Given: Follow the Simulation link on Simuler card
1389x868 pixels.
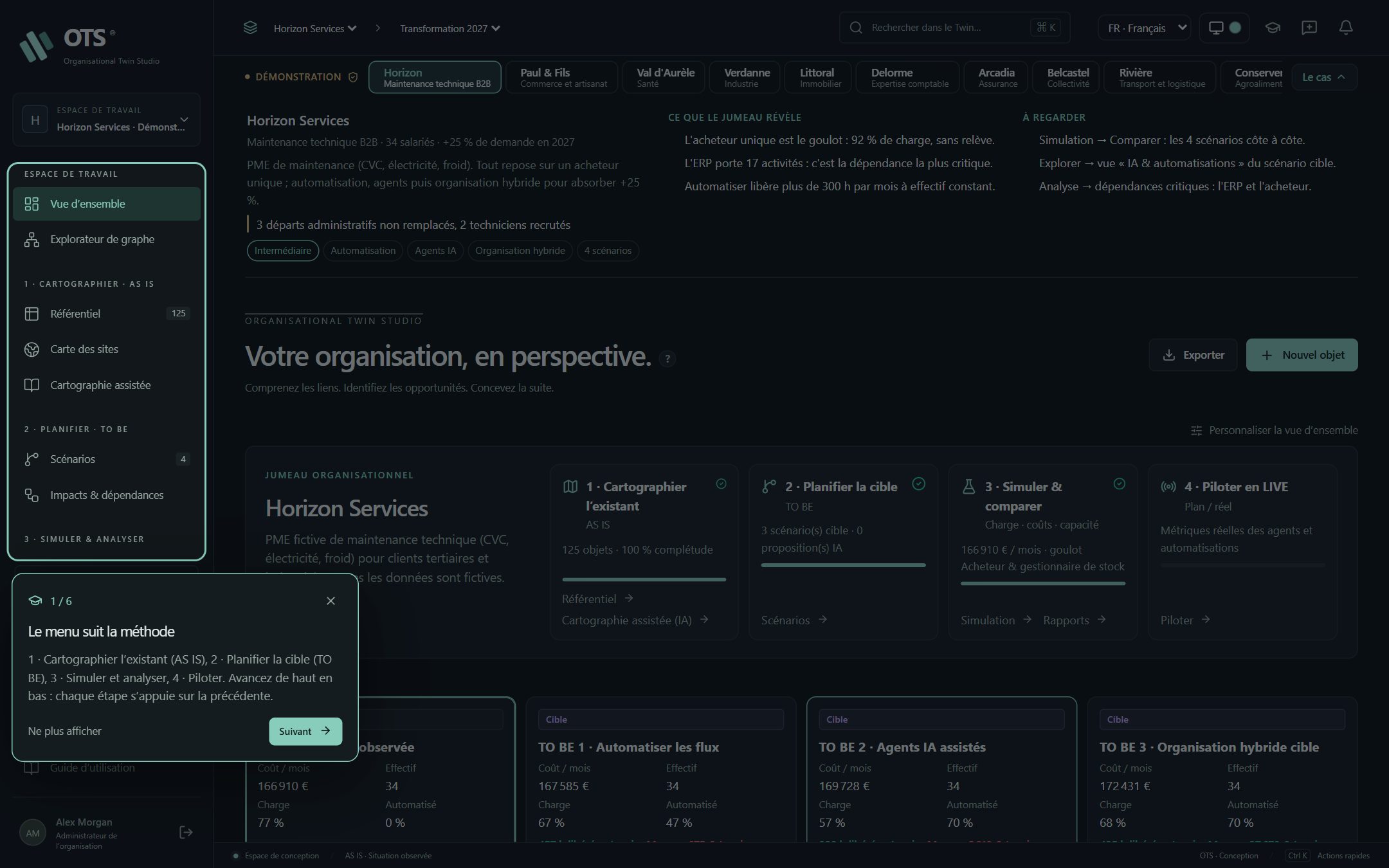Looking at the screenshot, I should [996, 620].
